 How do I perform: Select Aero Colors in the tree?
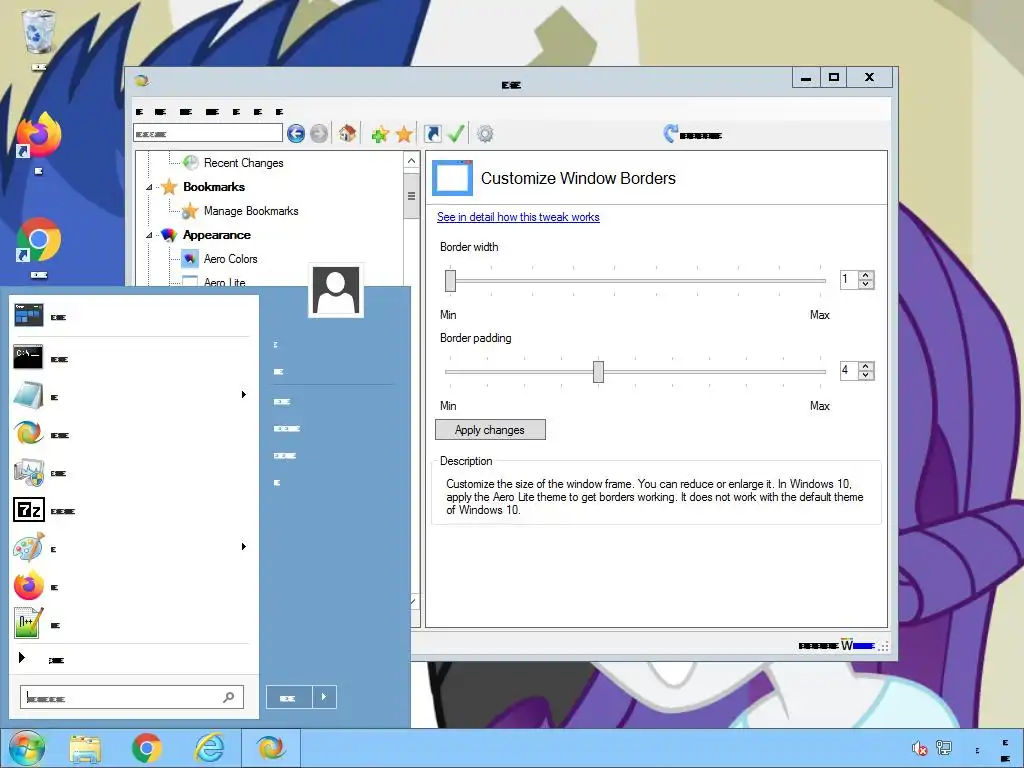point(231,259)
